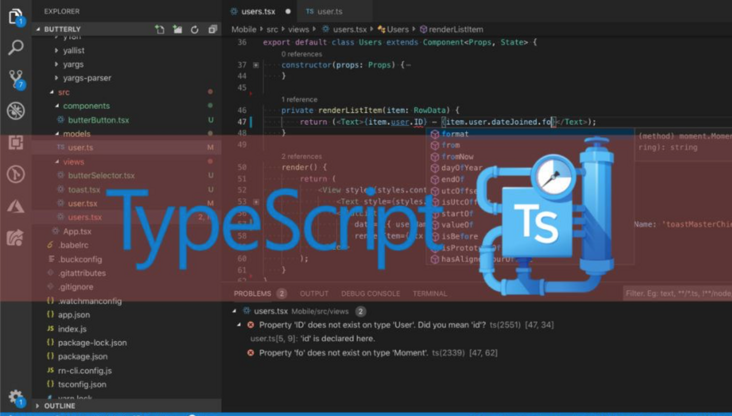Select 'from' autocomplete suggestion
Image resolution: width=732 pixels, height=416 pixels.
(x=450, y=145)
